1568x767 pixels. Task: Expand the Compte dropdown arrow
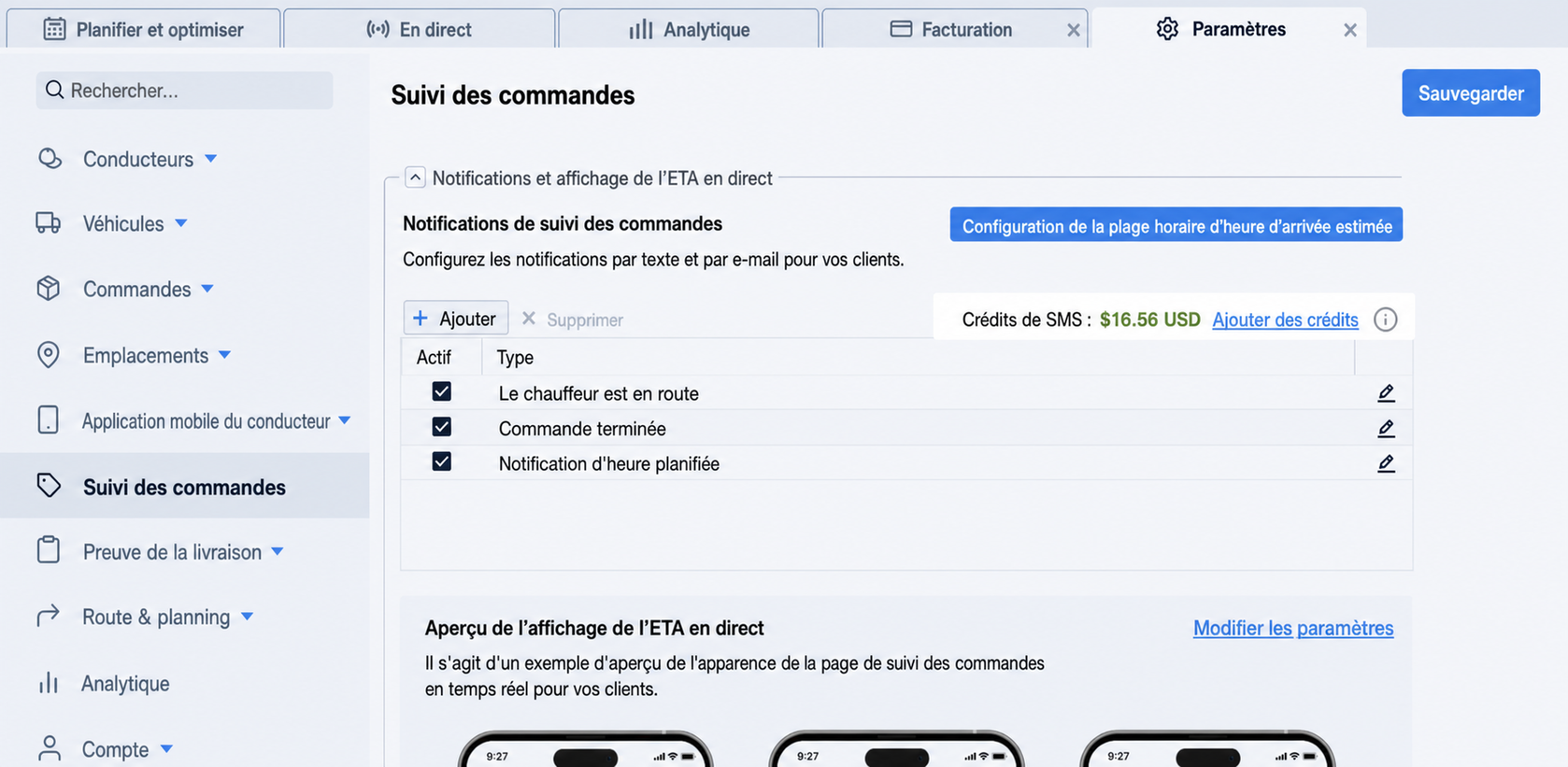click(x=166, y=748)
